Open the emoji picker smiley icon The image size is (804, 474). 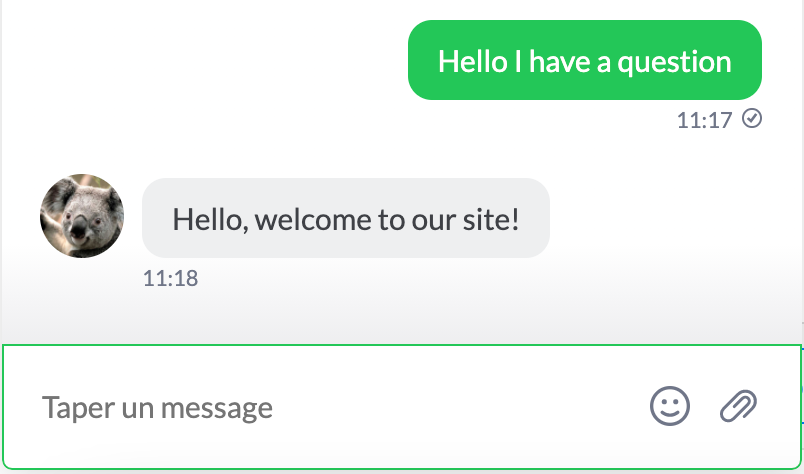point(670,405)
